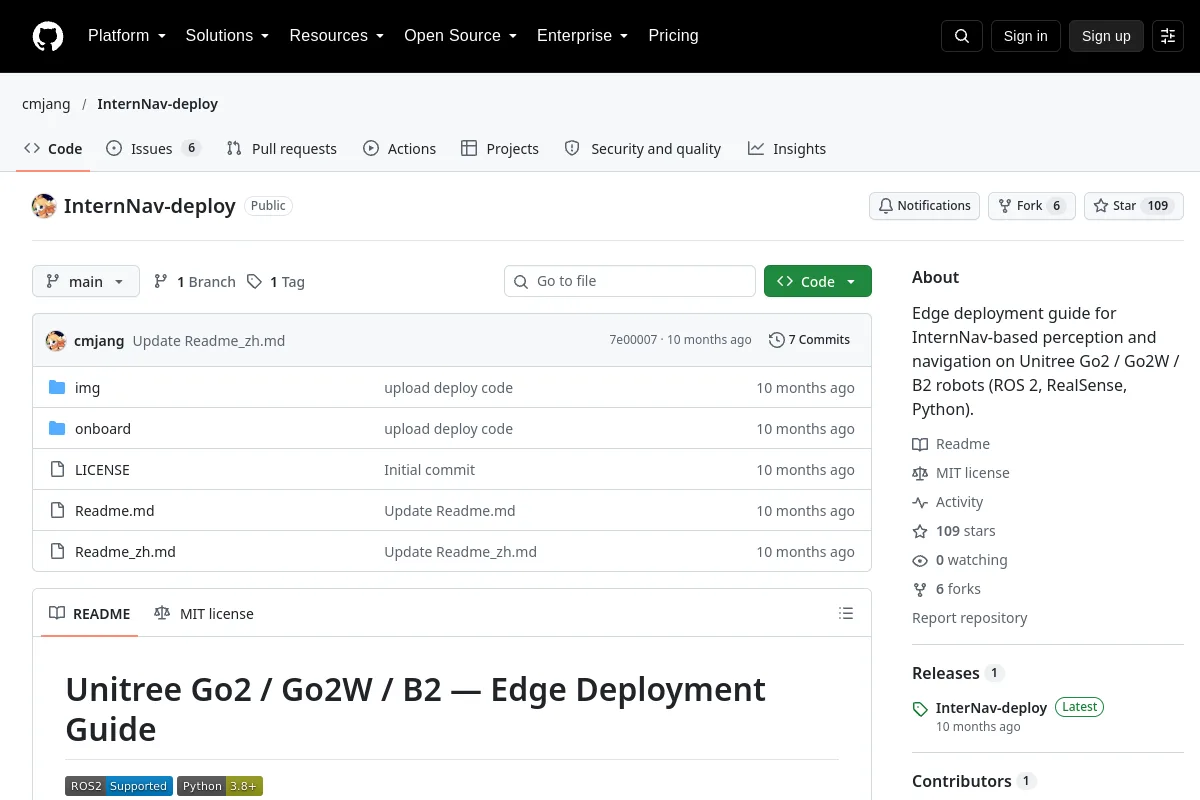Expand Open Source navigation menu

tap(460, 36)
